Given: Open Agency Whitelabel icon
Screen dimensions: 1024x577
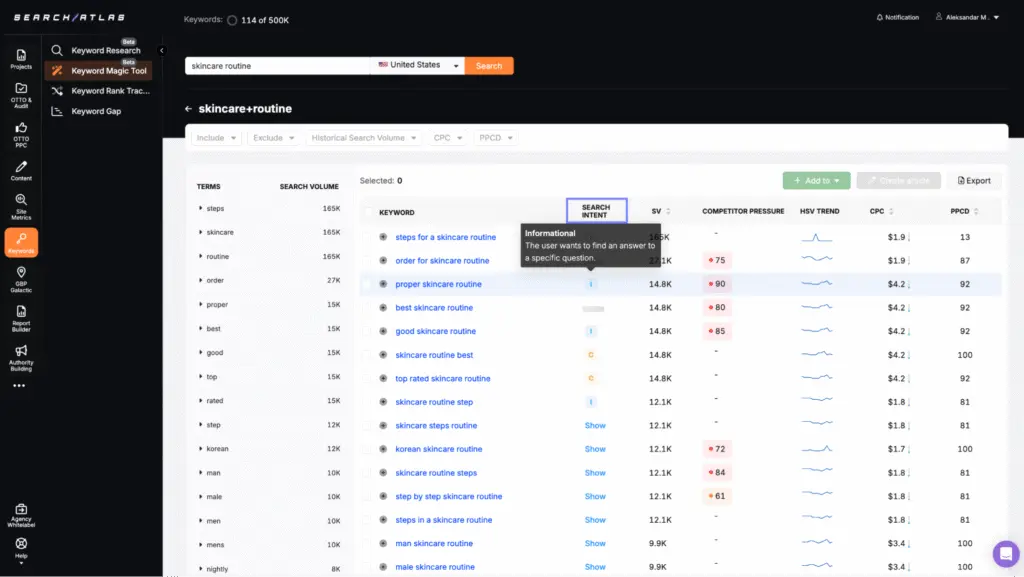Looking at the screenshot, I should [21, 515].
